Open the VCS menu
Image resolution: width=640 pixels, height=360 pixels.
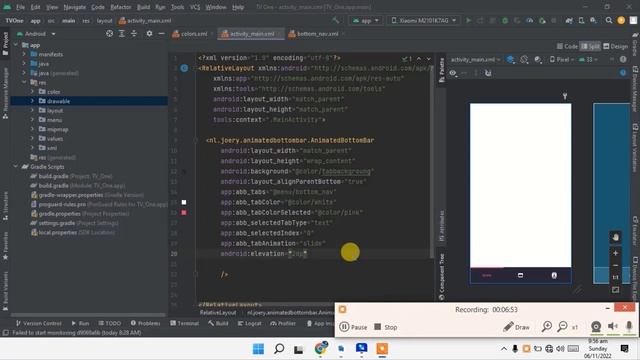[195, 7]
